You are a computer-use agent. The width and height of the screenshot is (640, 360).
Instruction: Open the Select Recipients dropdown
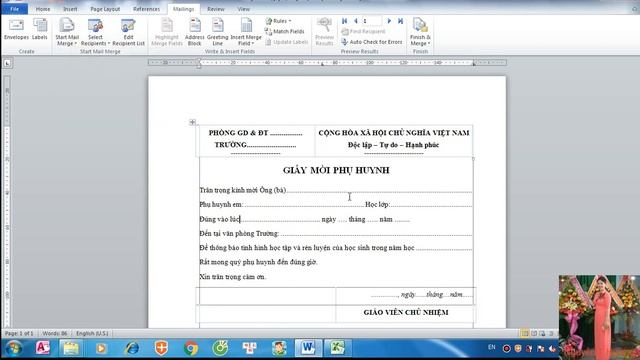95,32
